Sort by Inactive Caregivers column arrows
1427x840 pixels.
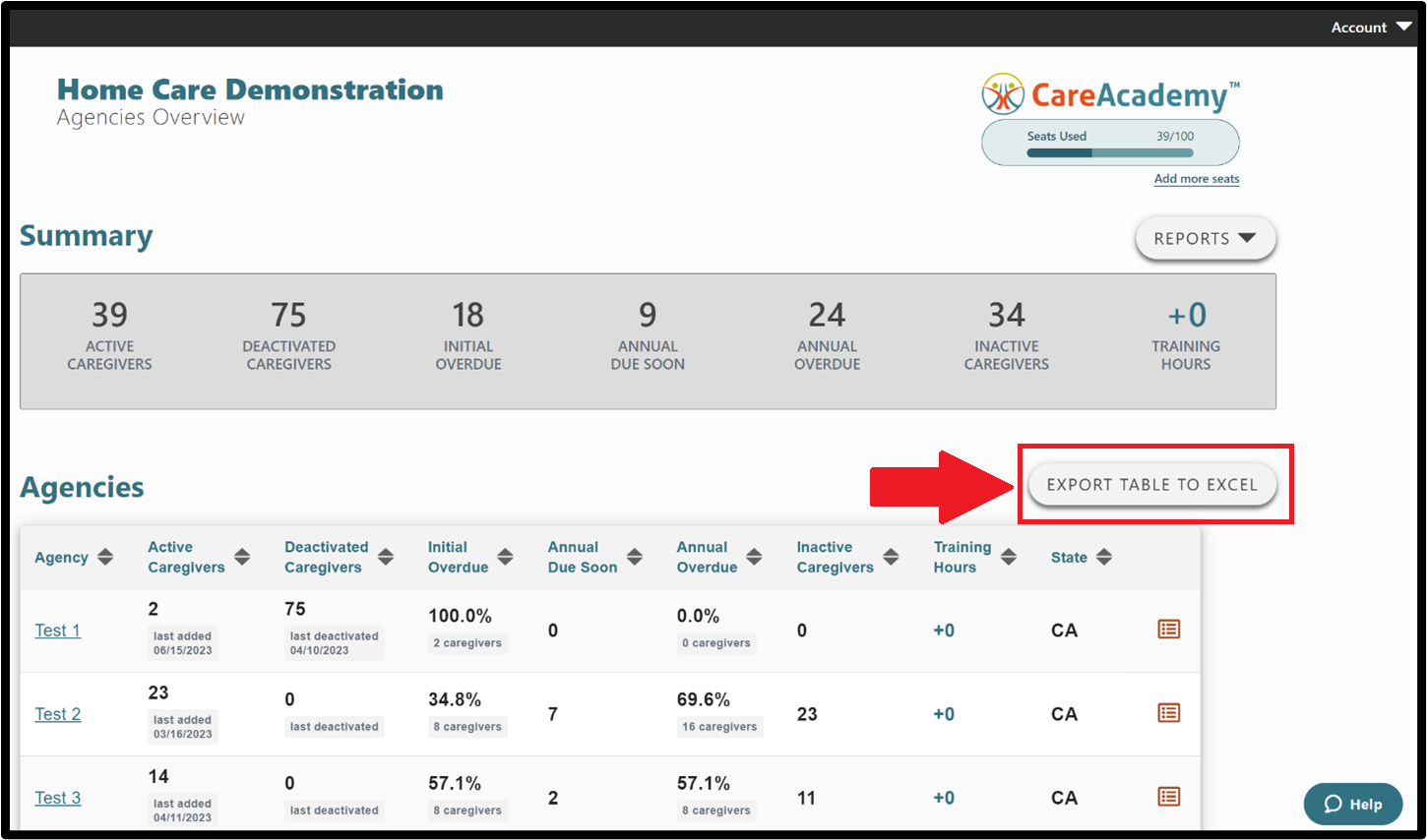click(x=891, y=557)
